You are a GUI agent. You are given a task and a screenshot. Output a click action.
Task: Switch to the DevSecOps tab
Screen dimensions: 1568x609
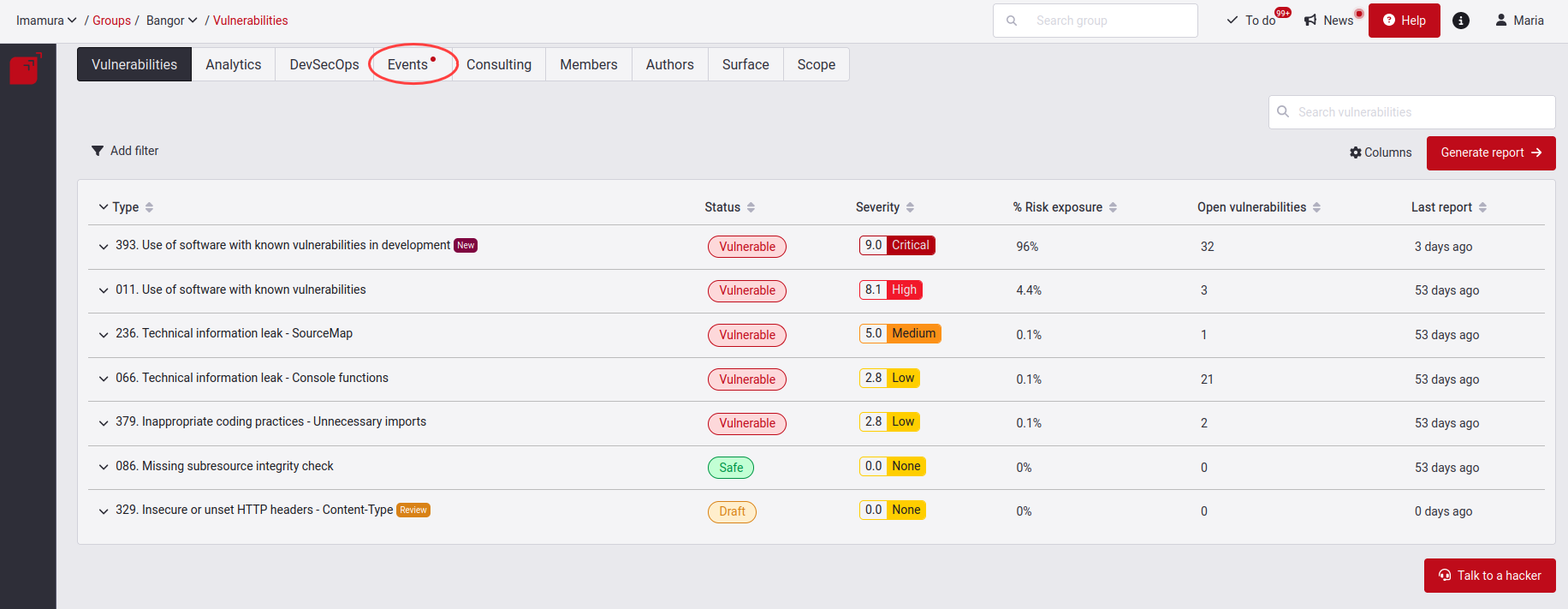point(324,64)
